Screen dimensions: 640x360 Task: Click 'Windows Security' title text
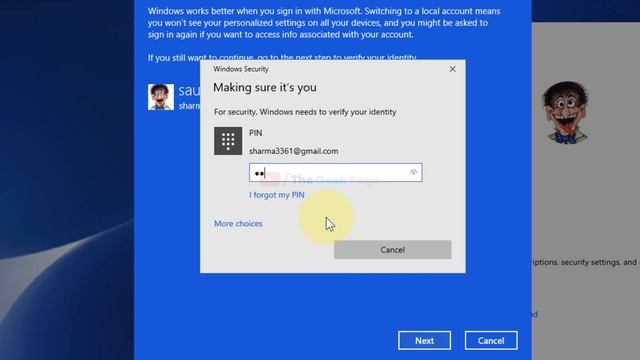(241, 69)
